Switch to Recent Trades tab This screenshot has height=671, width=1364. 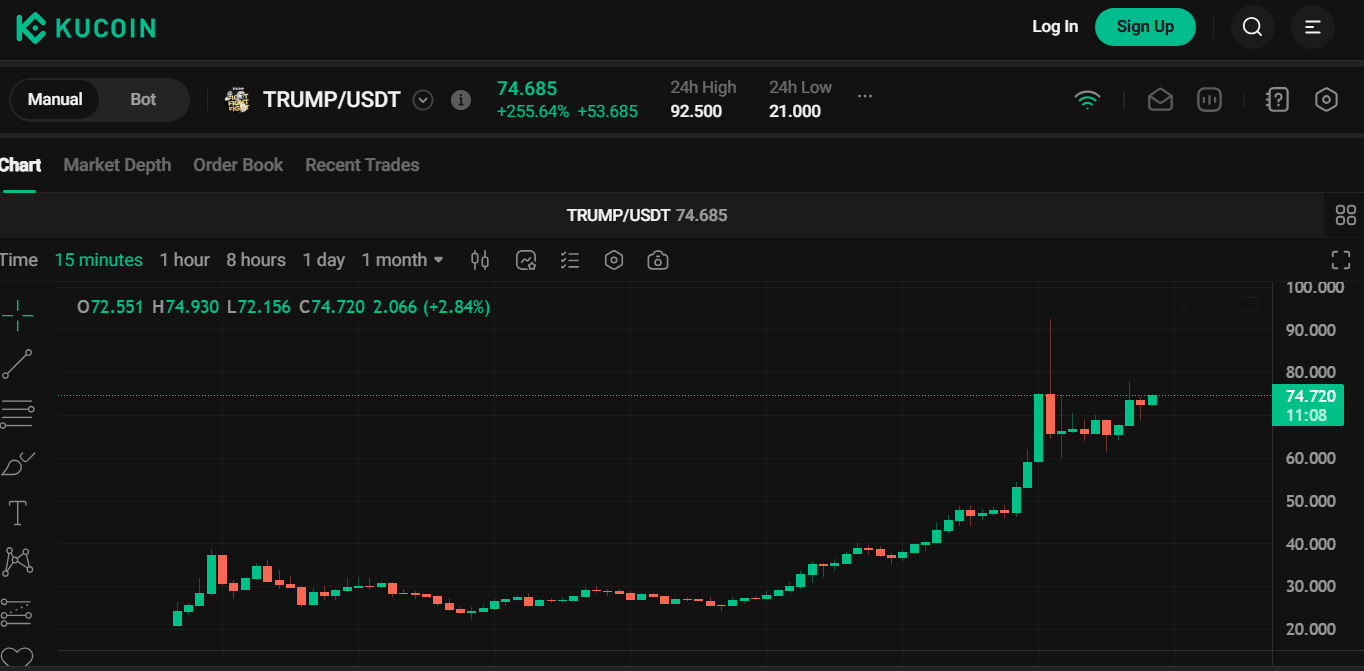(362, 165)
